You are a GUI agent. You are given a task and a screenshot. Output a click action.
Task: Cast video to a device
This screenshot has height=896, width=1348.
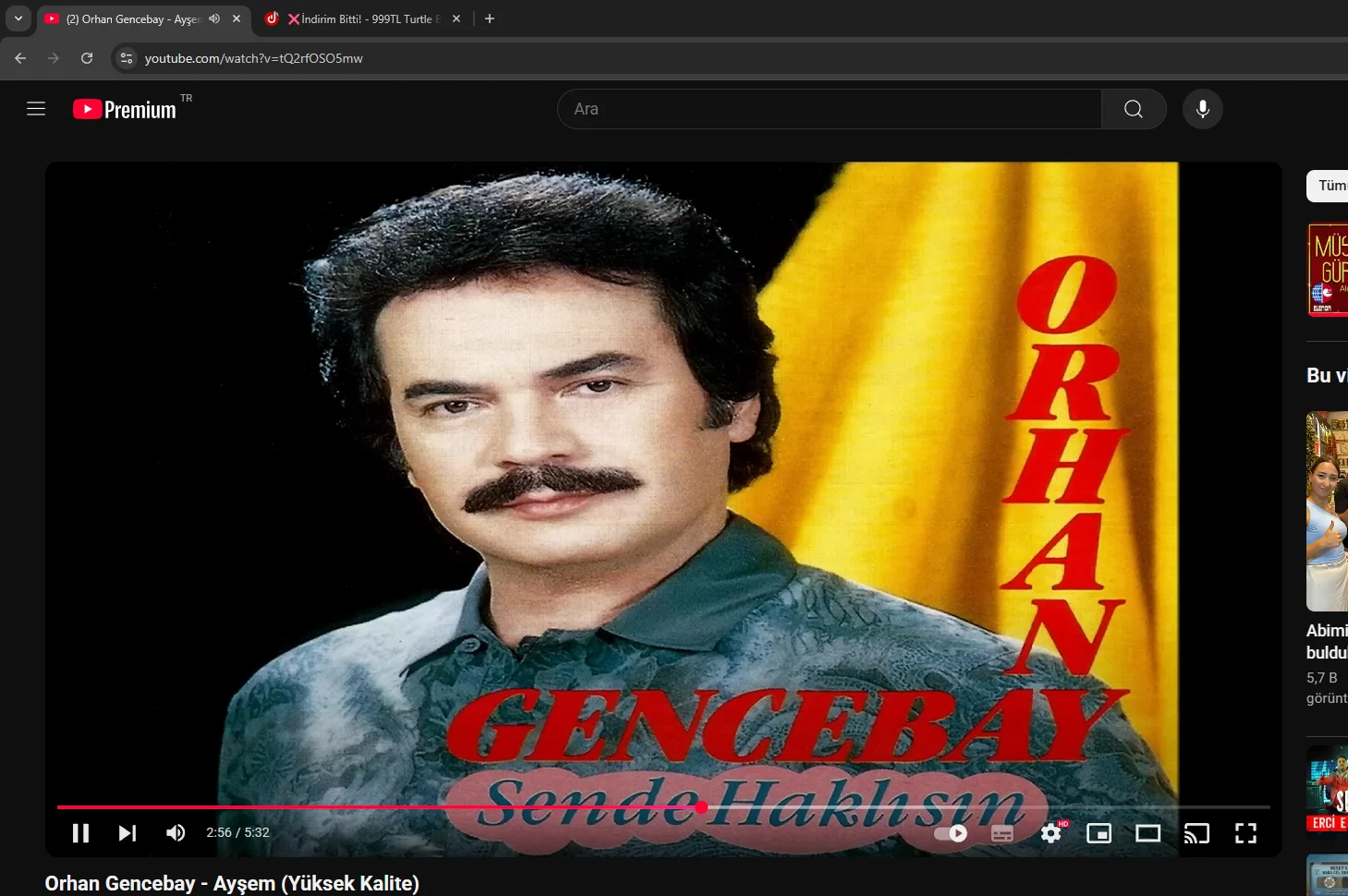(1196, 833)
